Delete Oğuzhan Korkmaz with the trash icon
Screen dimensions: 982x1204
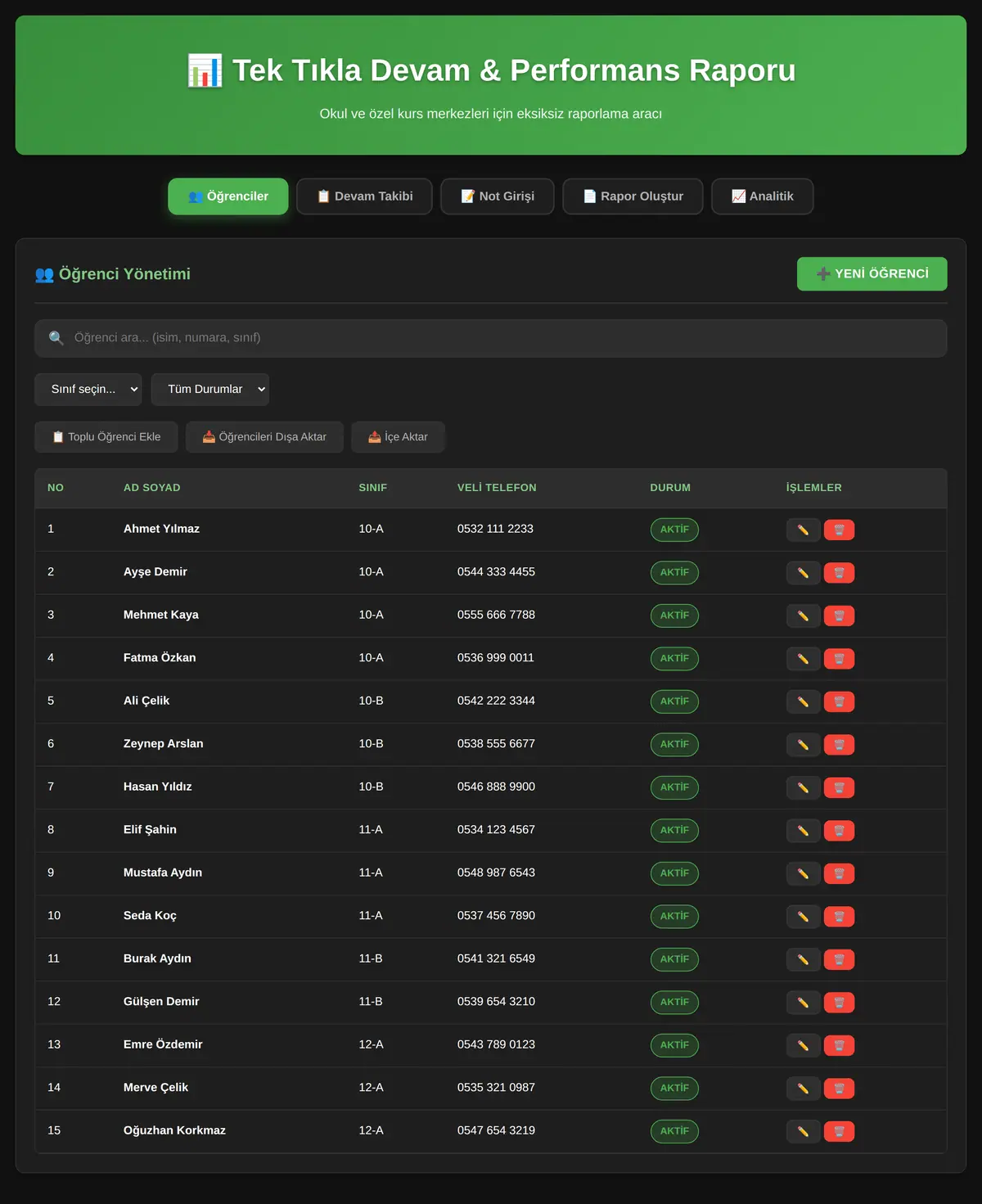point(839,1131)
